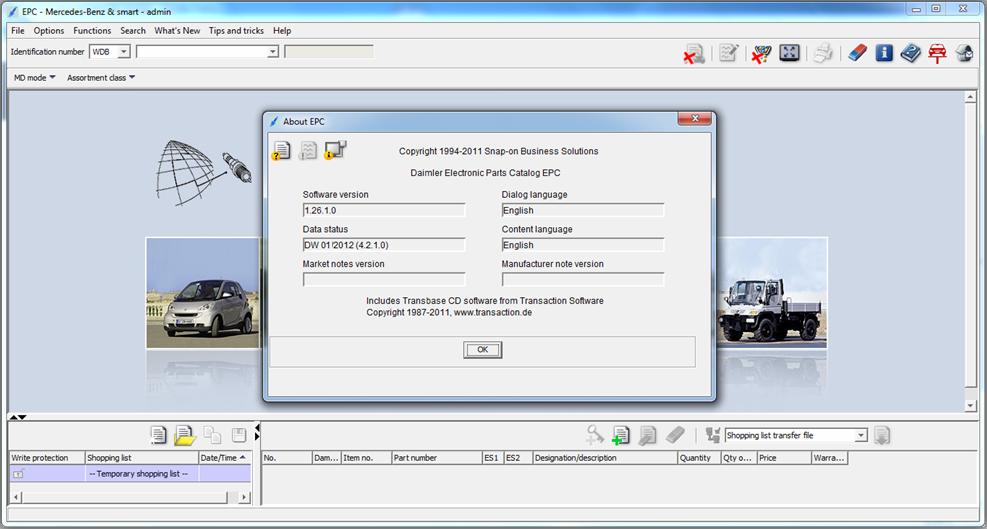Open the blue help book icon
Screen dimensions: 987x529
coord(910,53)
